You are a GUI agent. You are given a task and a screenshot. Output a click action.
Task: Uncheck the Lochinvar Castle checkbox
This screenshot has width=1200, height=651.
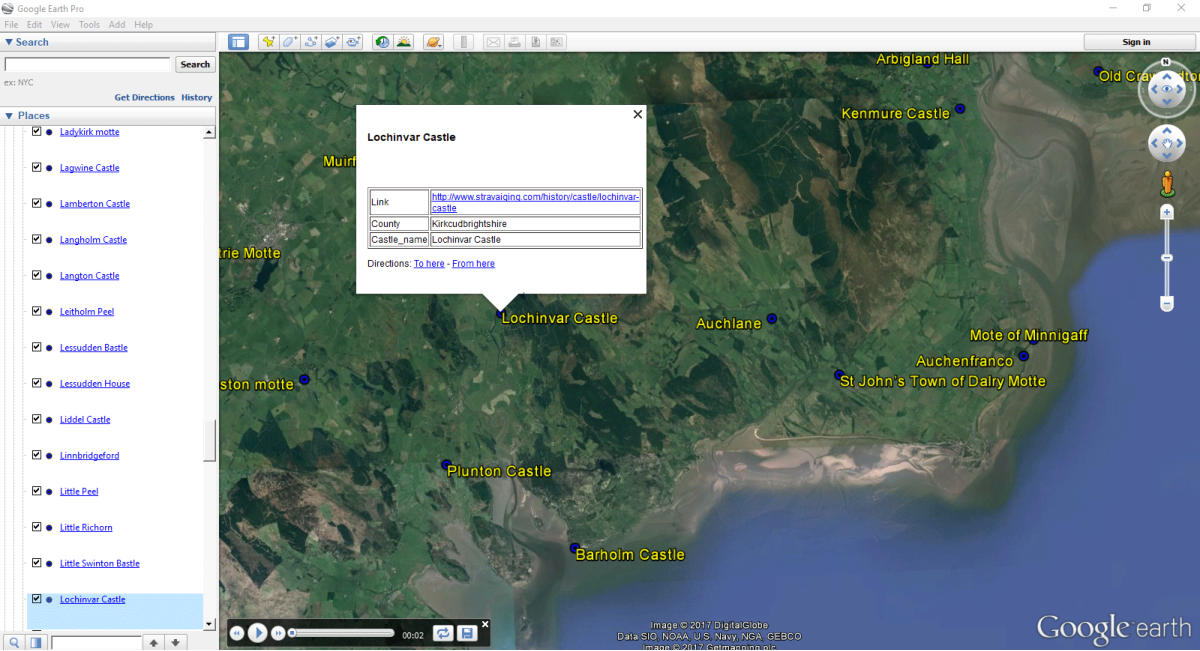tap(37, 599)
